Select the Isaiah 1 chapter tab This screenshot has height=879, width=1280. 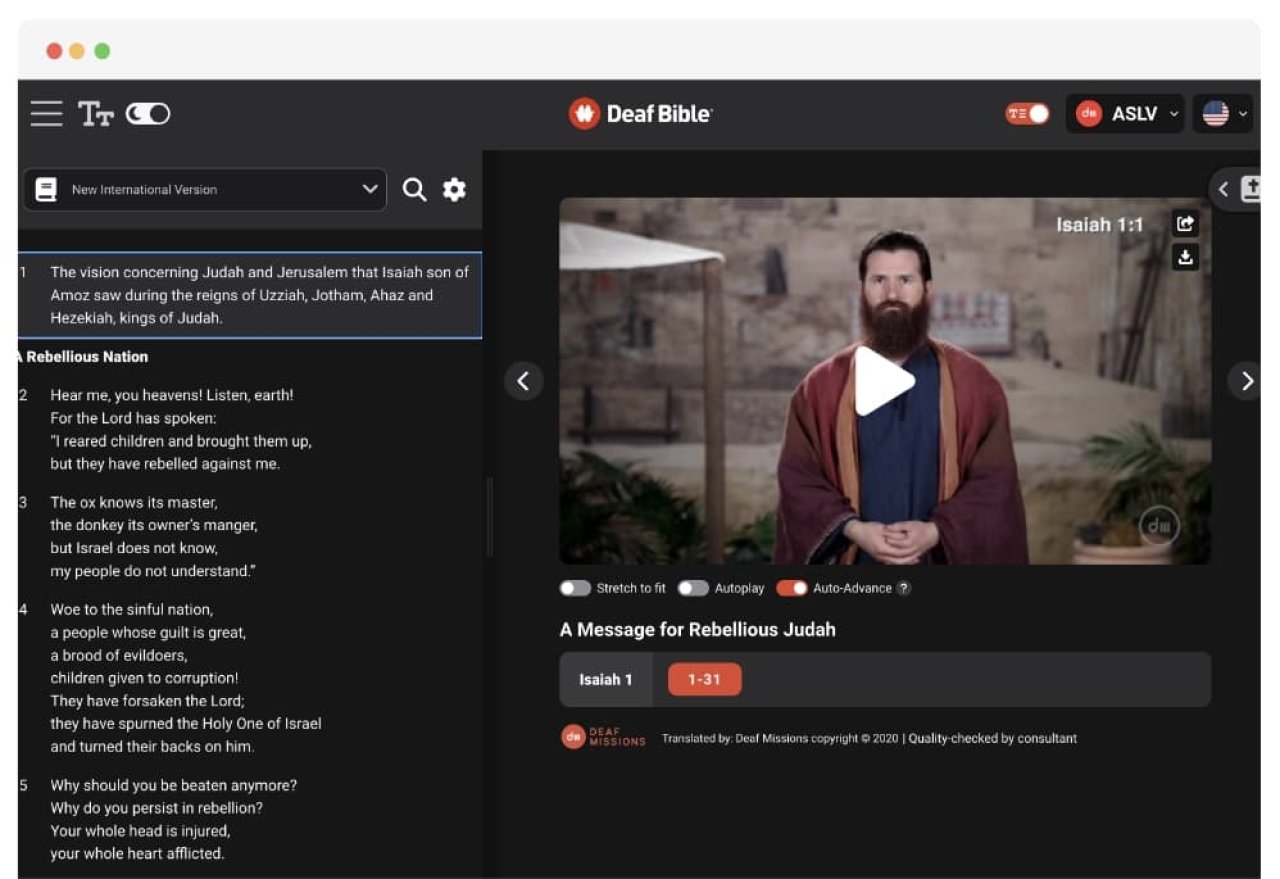pos(605,680)
